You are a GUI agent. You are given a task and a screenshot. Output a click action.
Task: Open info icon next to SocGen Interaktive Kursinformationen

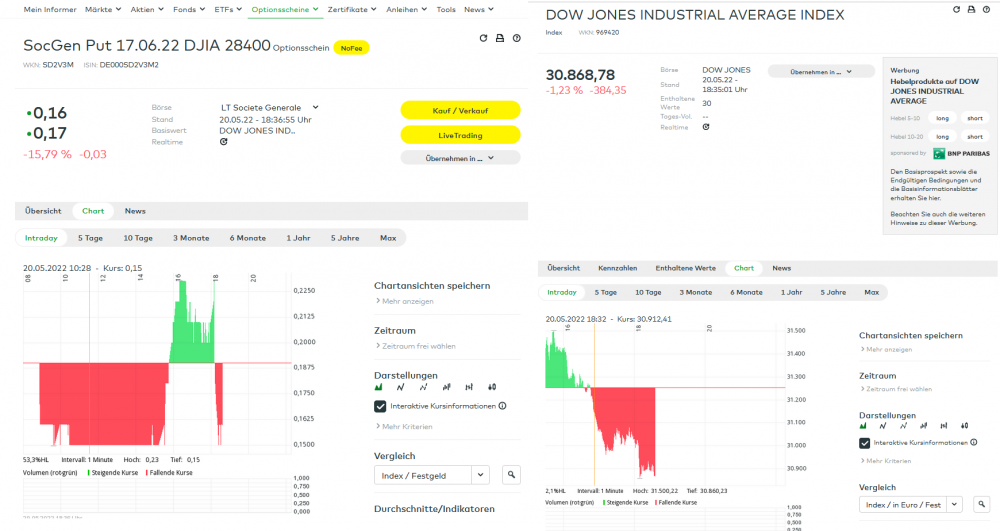coord(503,406)
